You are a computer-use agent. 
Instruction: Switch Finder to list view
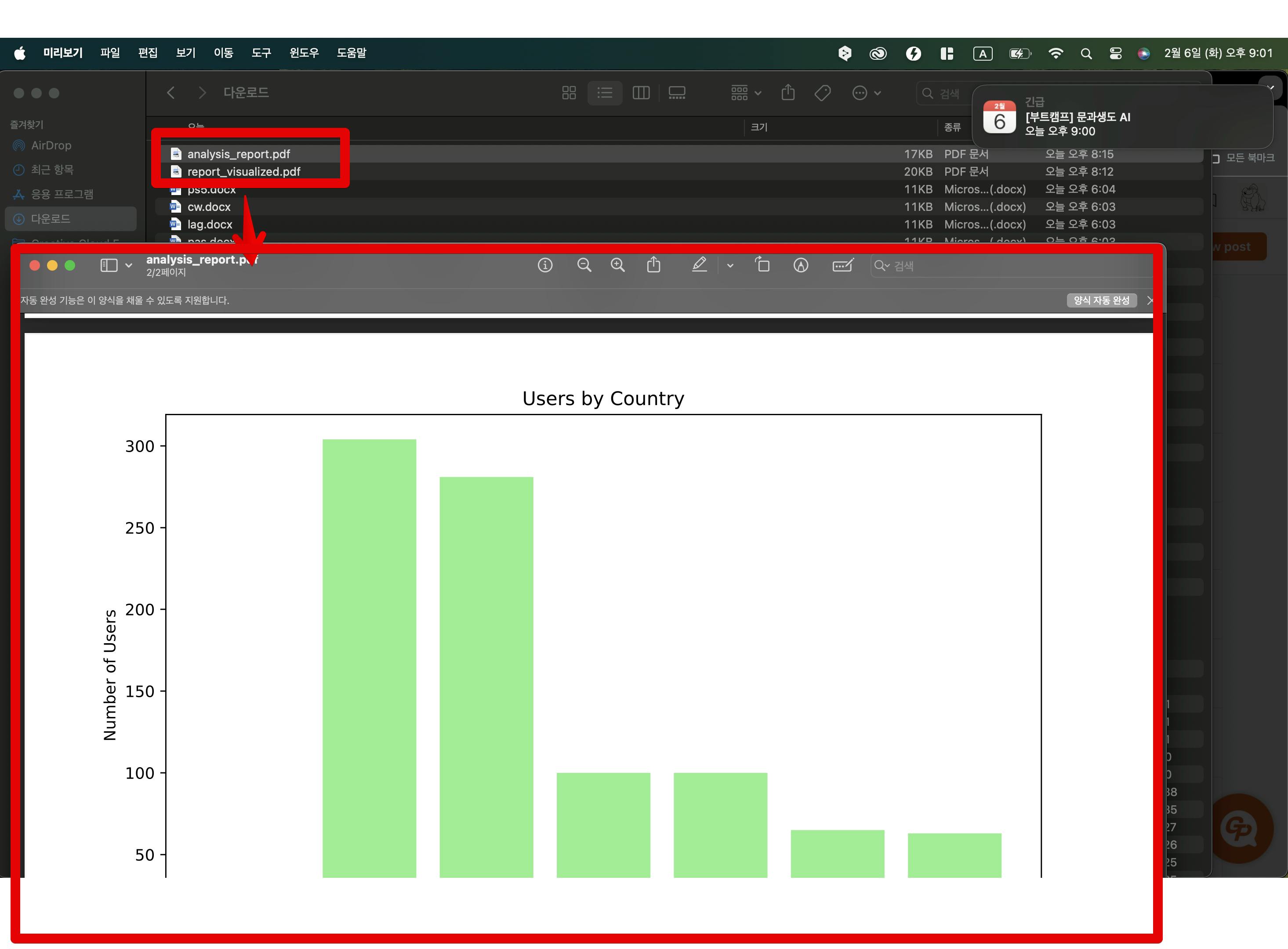(604, 93)
